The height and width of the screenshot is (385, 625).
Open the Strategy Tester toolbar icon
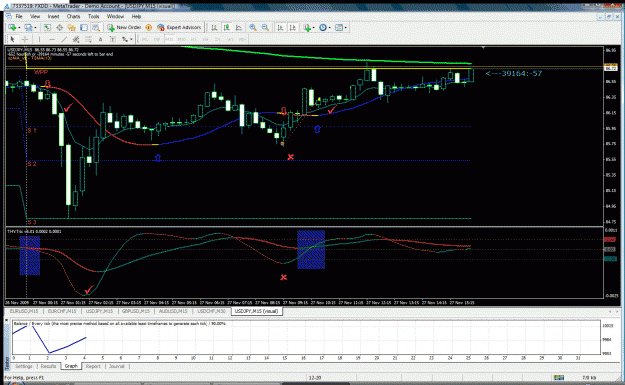pyautogui.click(x=96, y=27)
